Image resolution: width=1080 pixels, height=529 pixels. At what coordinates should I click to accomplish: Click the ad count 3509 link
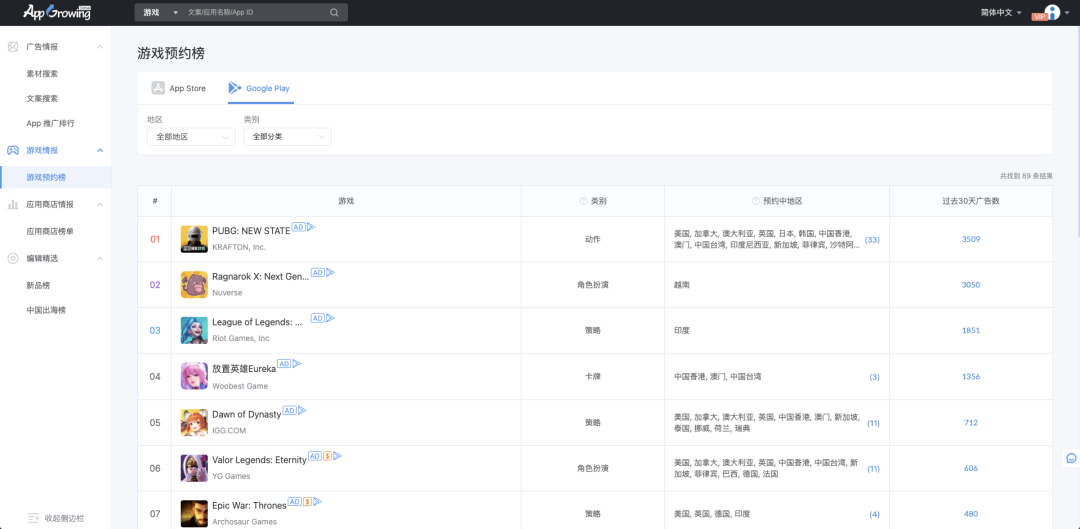pyautogui.click(x=970, y=239)
